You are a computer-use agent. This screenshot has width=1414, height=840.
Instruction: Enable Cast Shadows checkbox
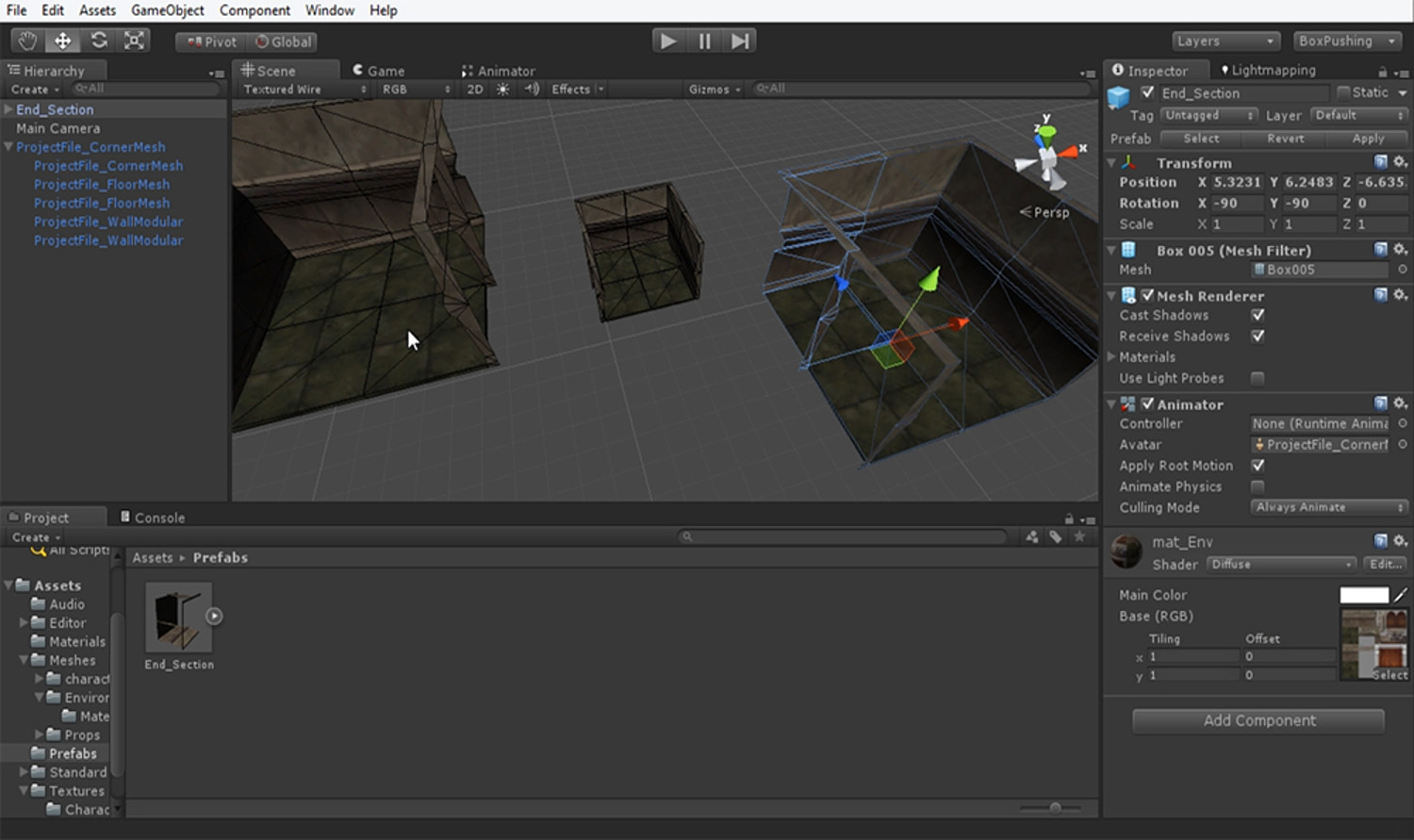click(x=1258, y=315)
